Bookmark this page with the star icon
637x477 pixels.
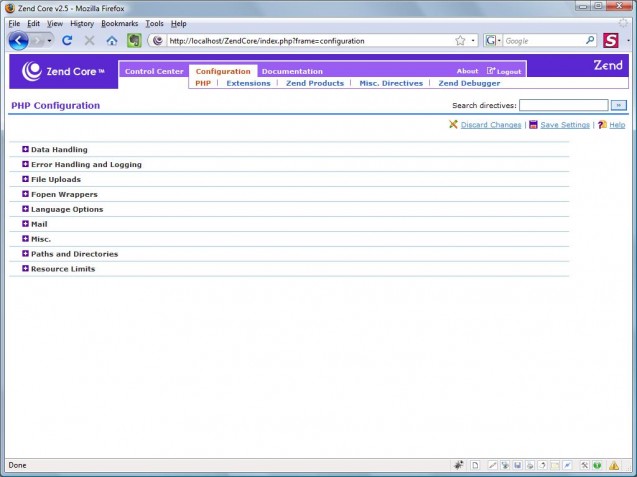tap(460, 41)
